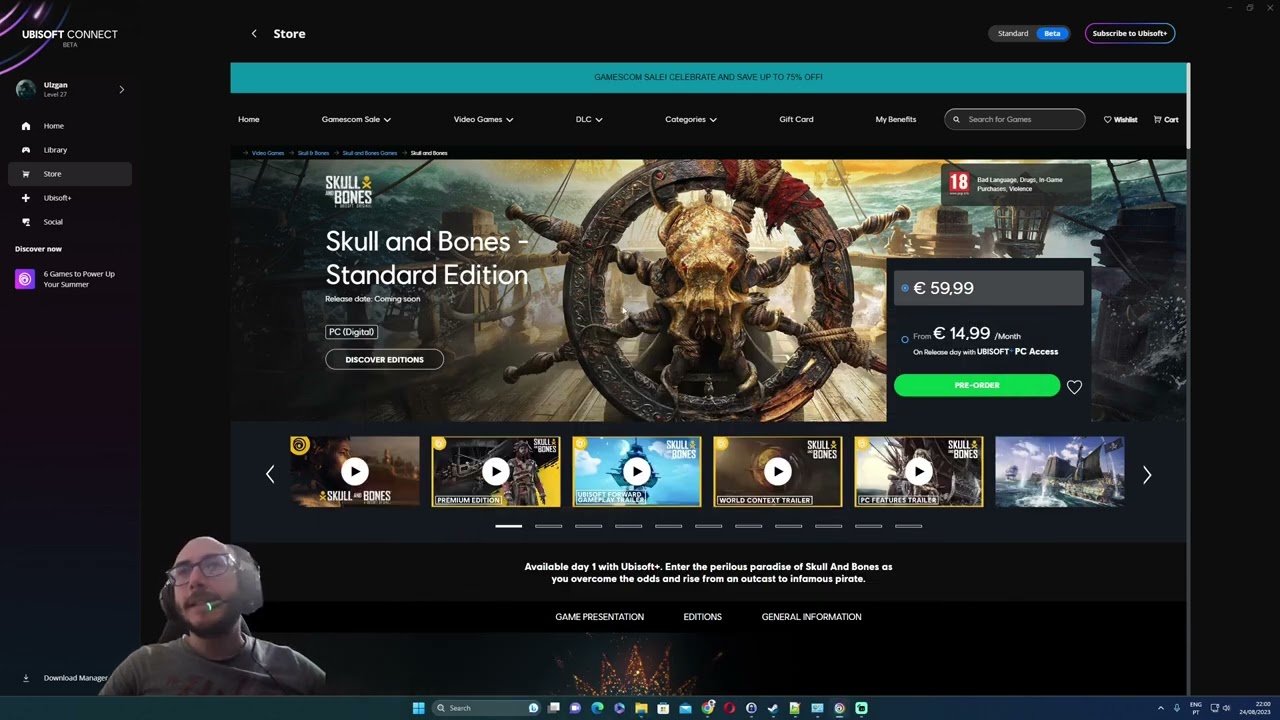The height and width of the screenshot is (720, 1280).
Task: Click the carousel next arrow
Action: click(1147, 474)
